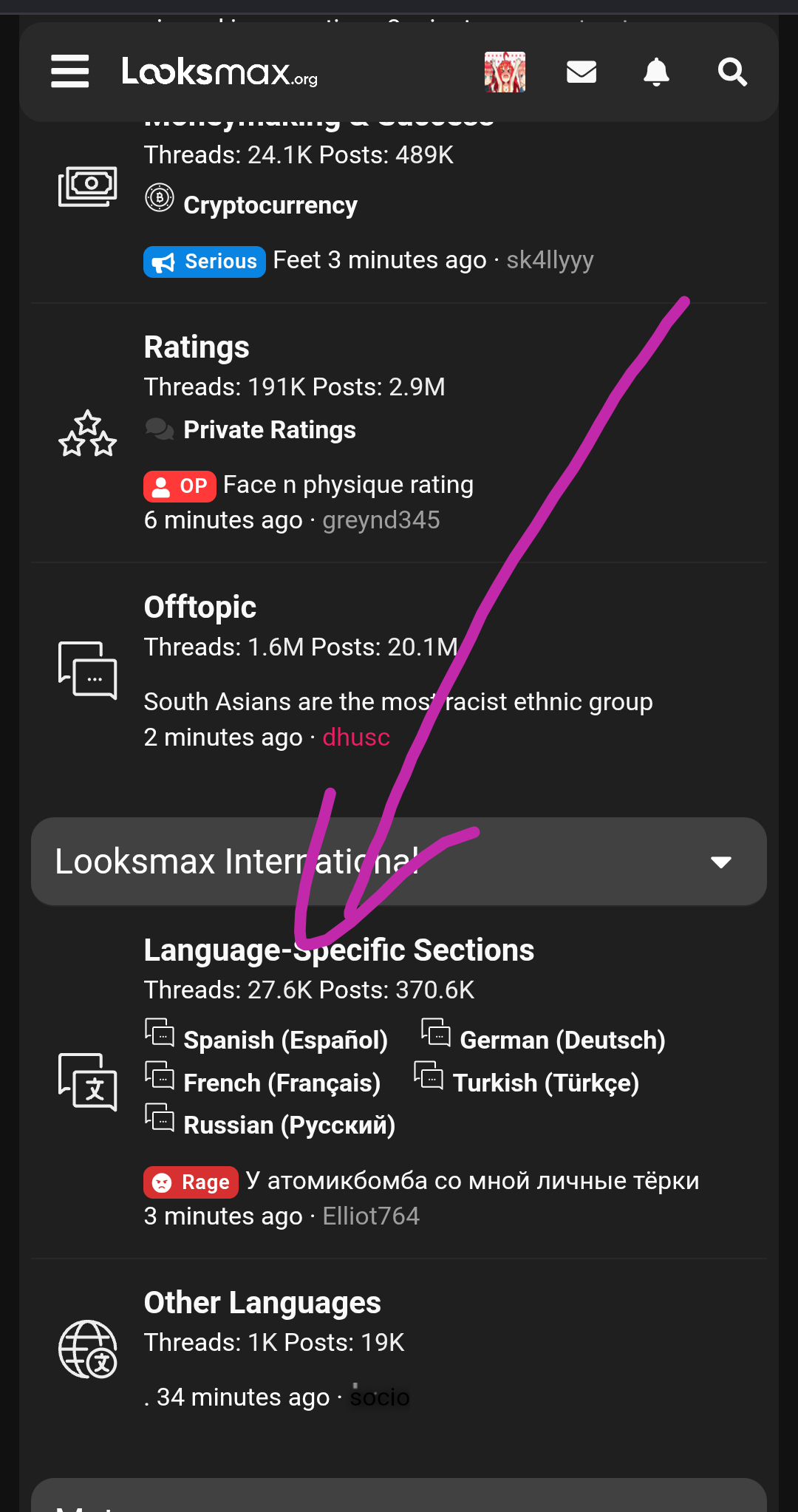Screen dimensions: 798x1512
Task: Open the notifications bell
Action: 656,72
